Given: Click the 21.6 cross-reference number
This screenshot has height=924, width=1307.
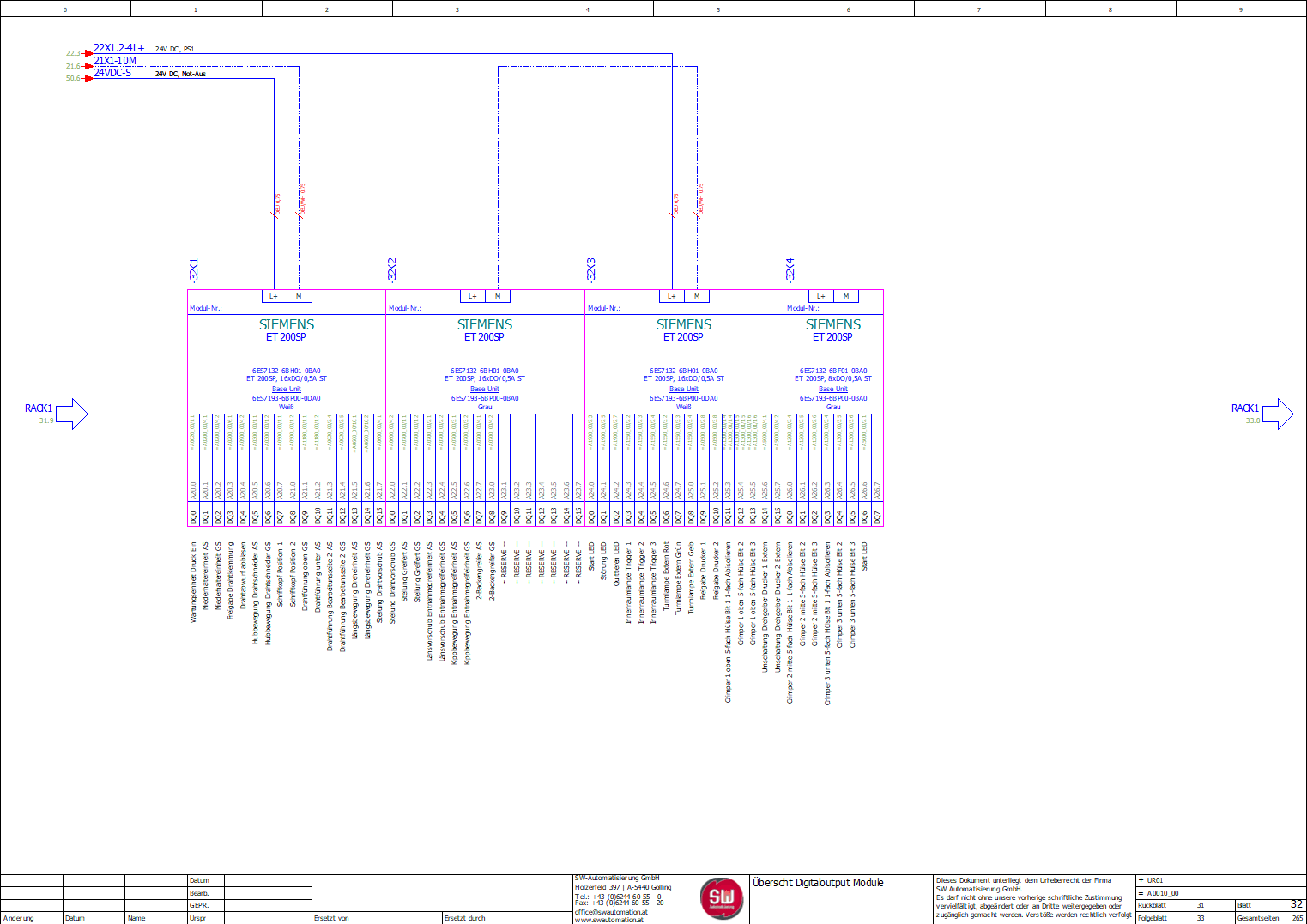Looking at the screenshot, I should pos(73,66).
